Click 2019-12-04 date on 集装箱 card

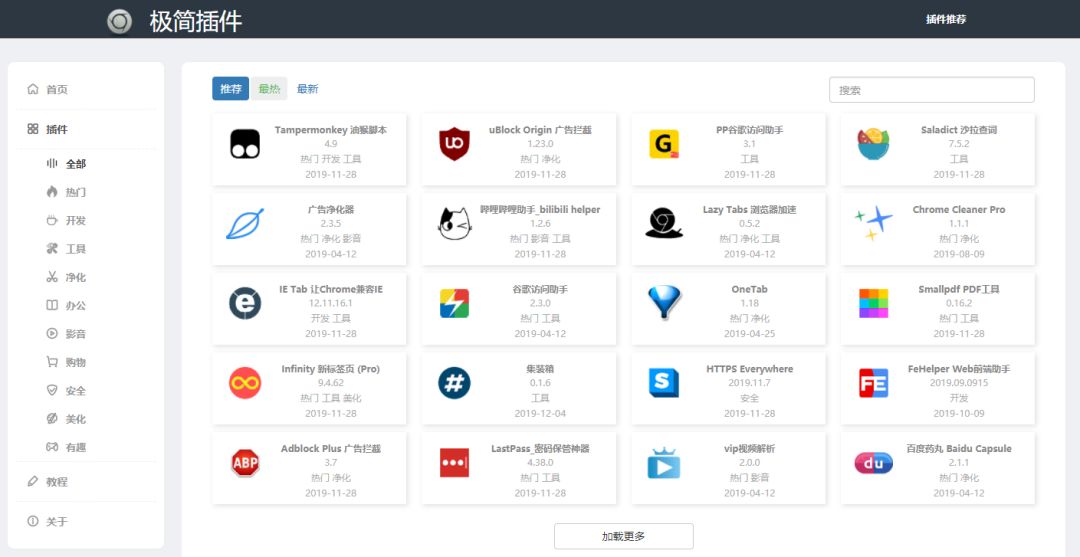tap(540, 414)
